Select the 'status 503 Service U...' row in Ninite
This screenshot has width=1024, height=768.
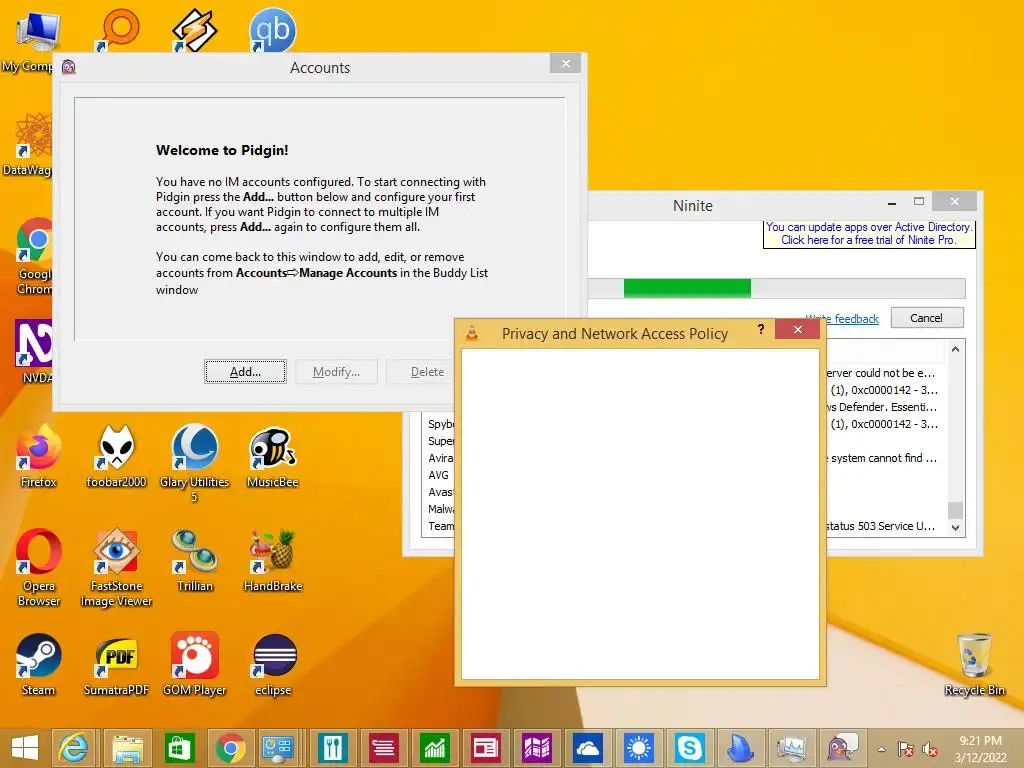point(880,526)
